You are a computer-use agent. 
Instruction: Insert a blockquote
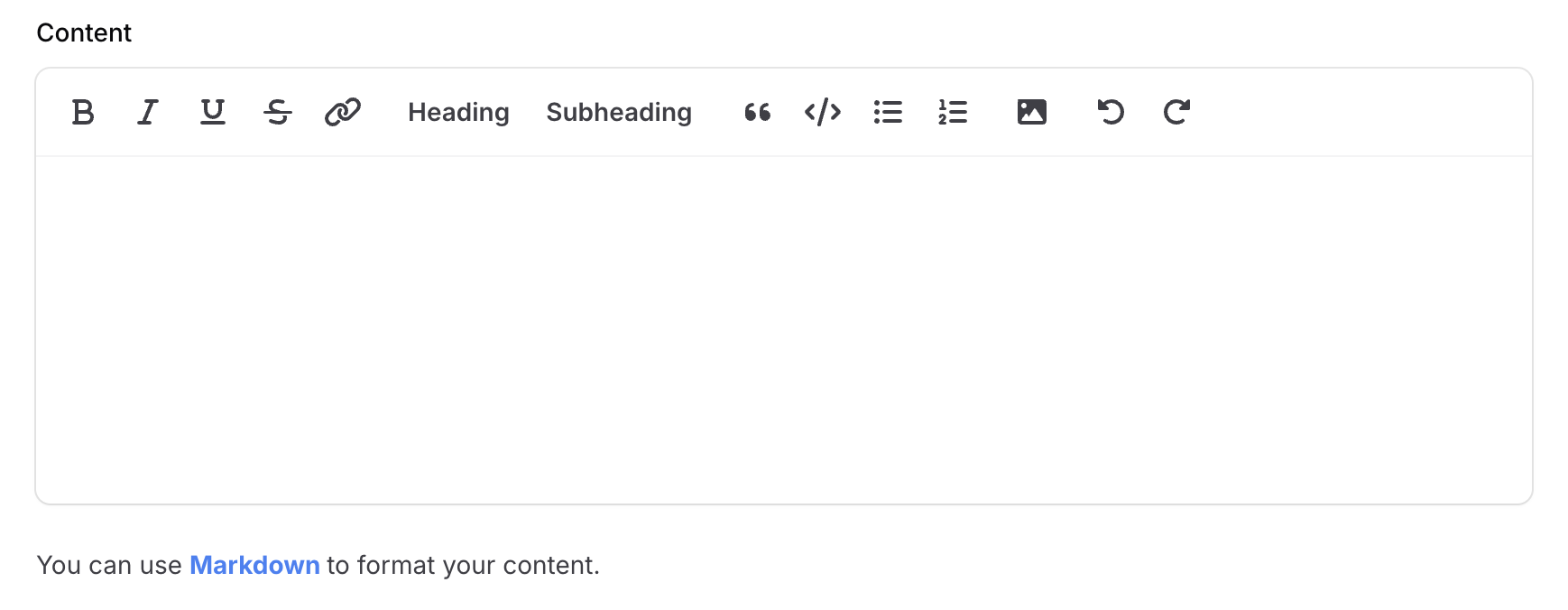(x=757, y=112)
